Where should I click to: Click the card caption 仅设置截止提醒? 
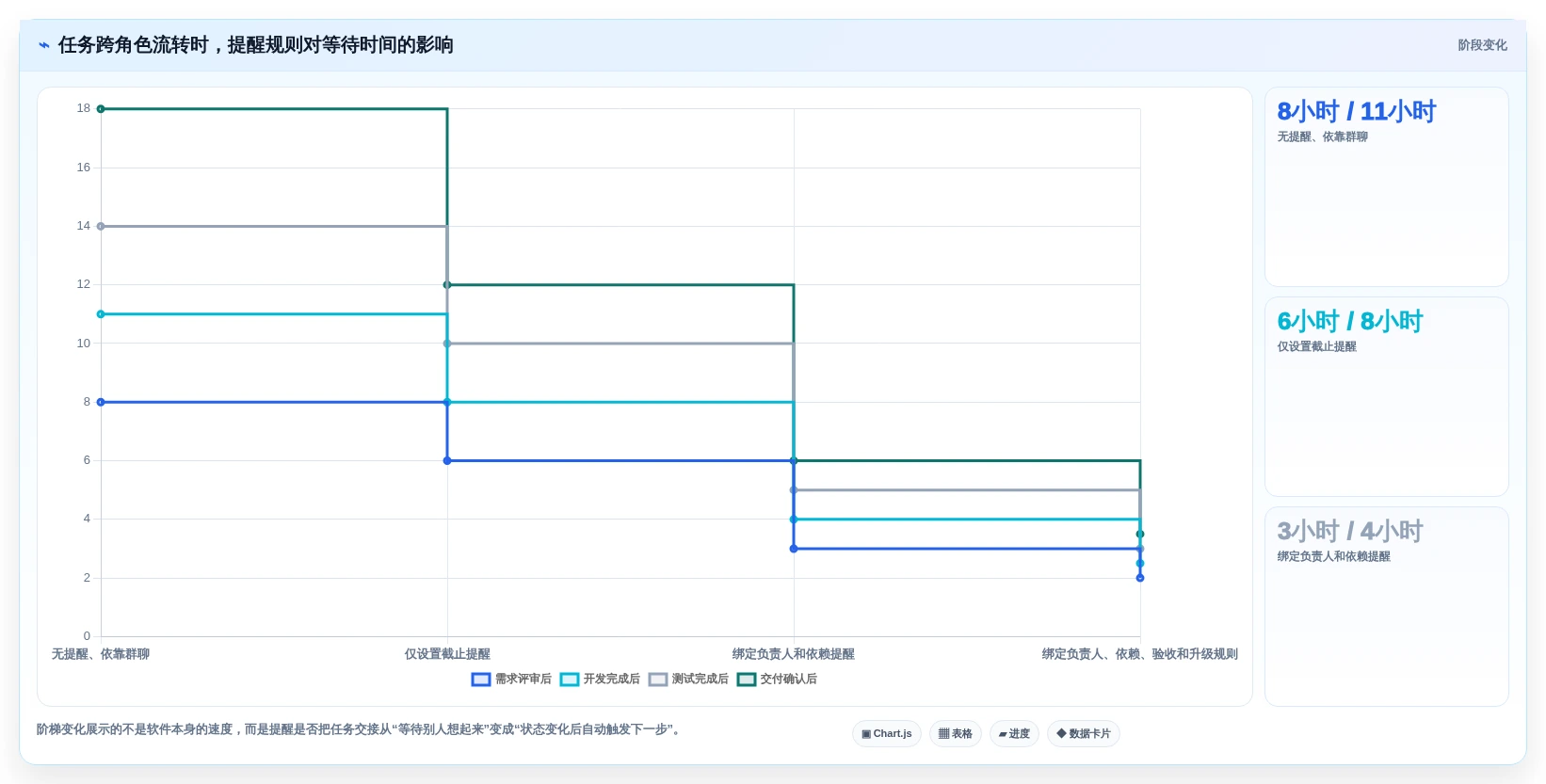click(1316, 347)
